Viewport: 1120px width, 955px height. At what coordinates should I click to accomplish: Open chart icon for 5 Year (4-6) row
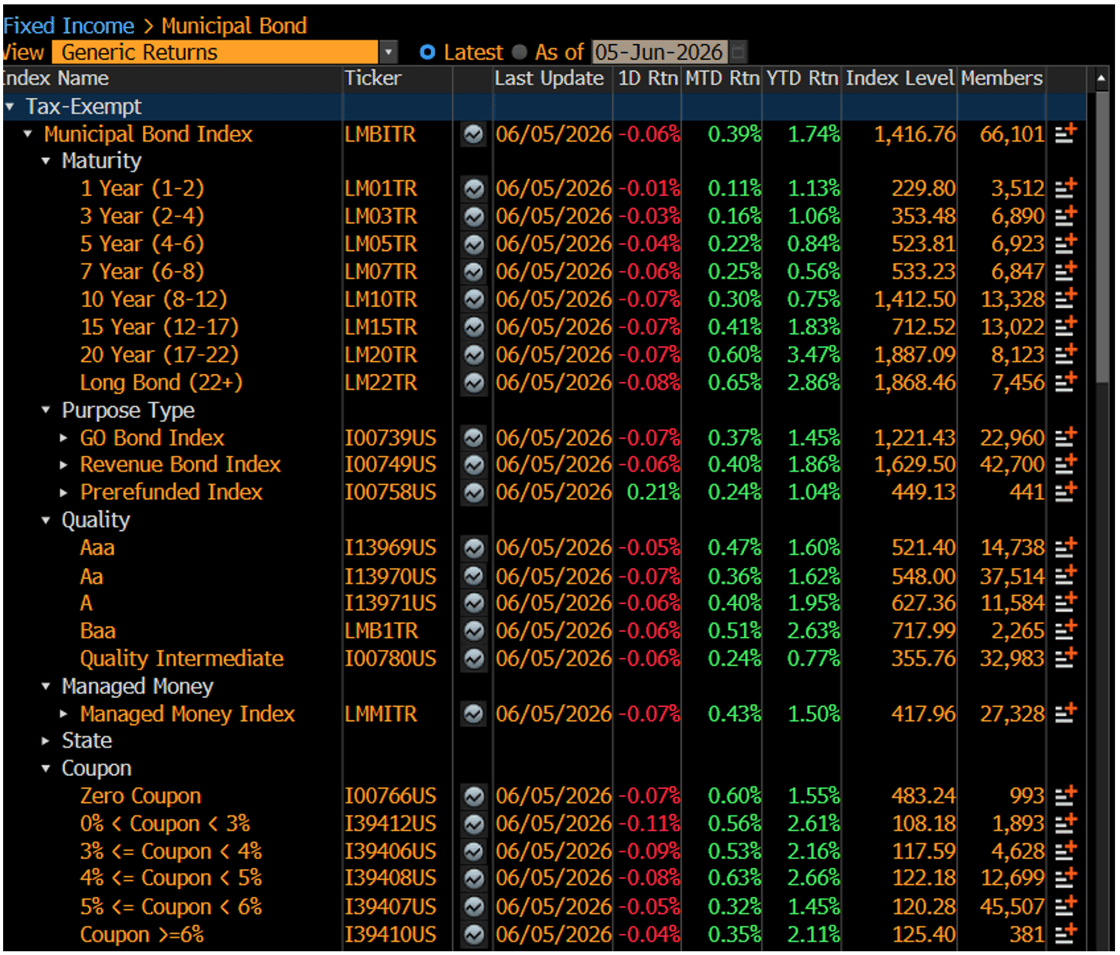[x=473, y=244]
